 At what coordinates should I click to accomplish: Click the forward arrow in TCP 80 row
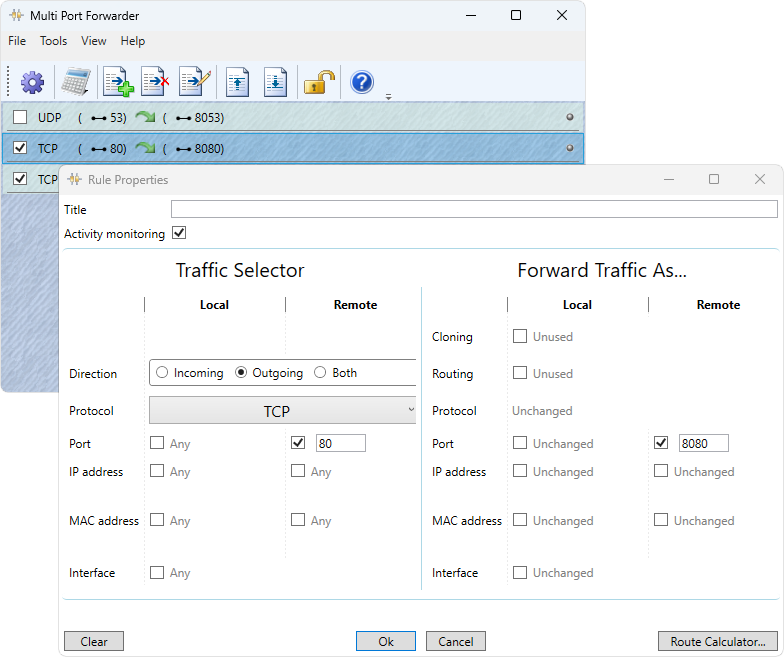145,148
